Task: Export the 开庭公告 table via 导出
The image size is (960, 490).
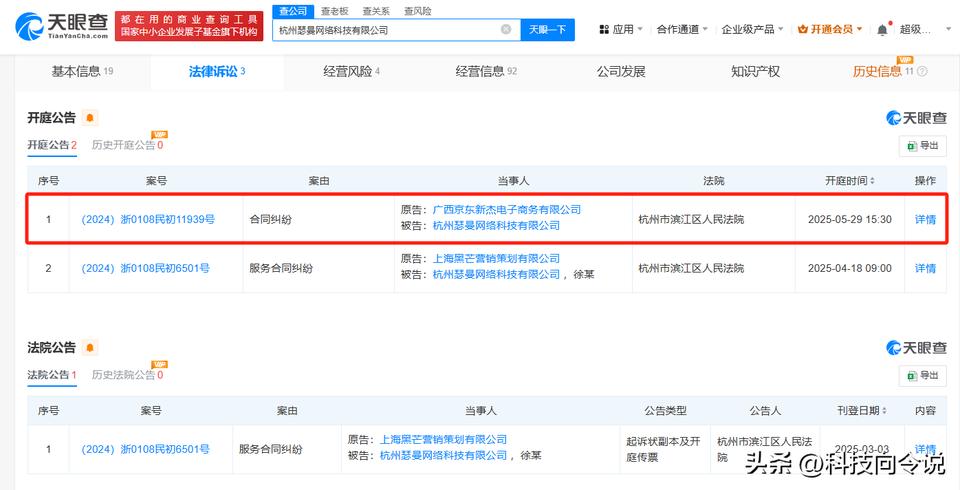Action: point(923,146)
